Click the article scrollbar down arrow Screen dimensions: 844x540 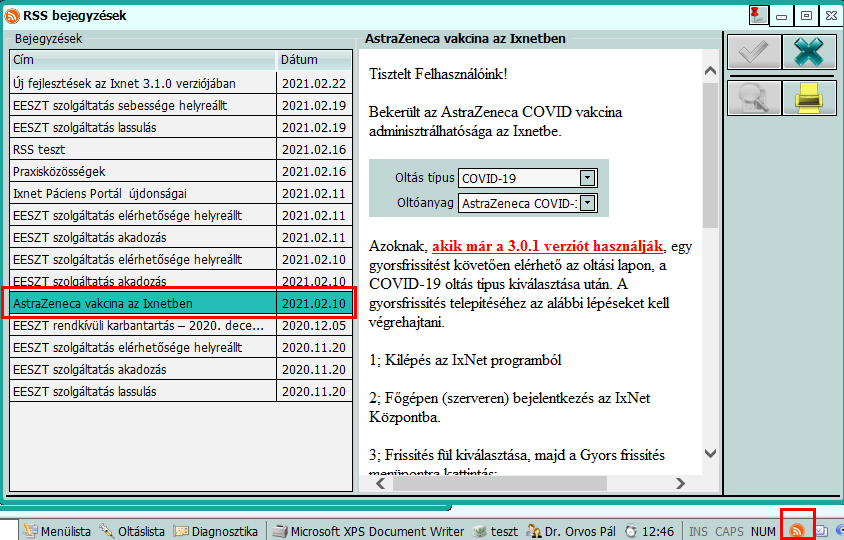[x=710, y=453]
